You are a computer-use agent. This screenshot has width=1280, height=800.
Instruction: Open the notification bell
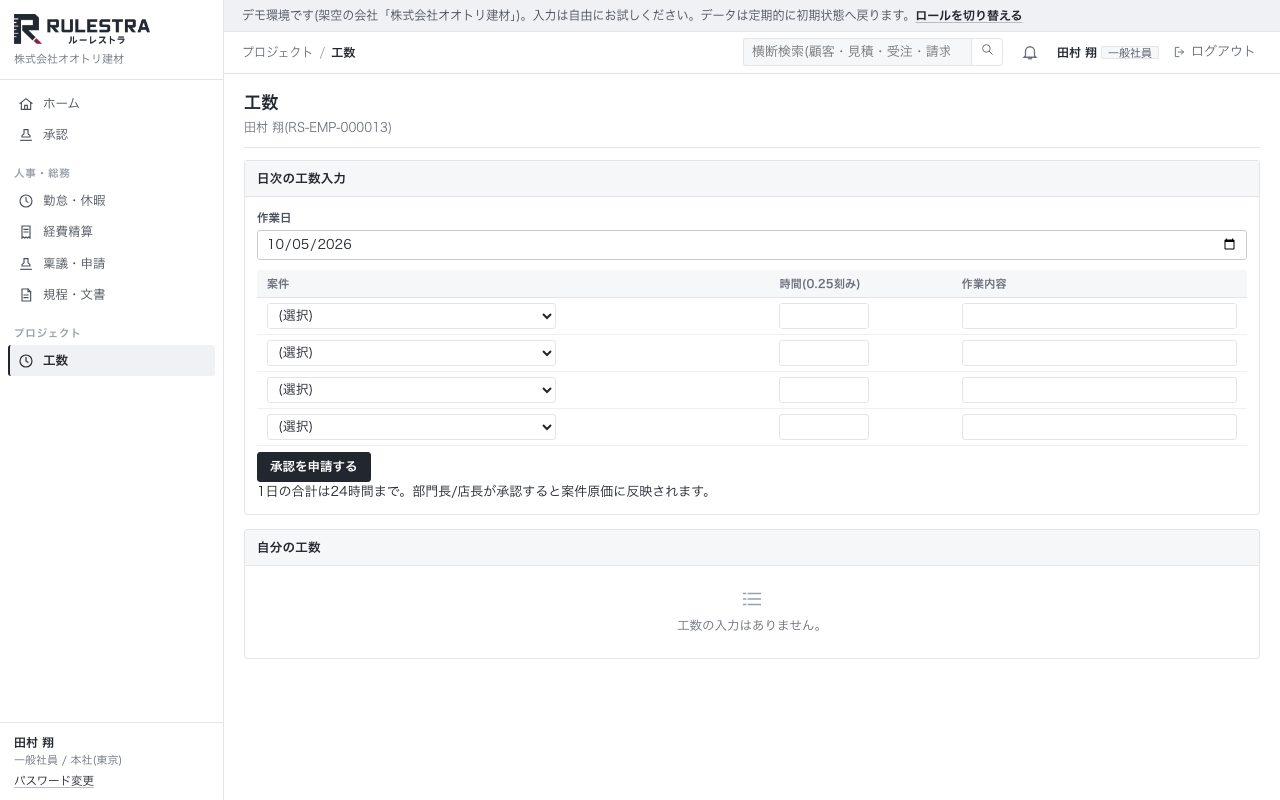tap(1030, 53)
